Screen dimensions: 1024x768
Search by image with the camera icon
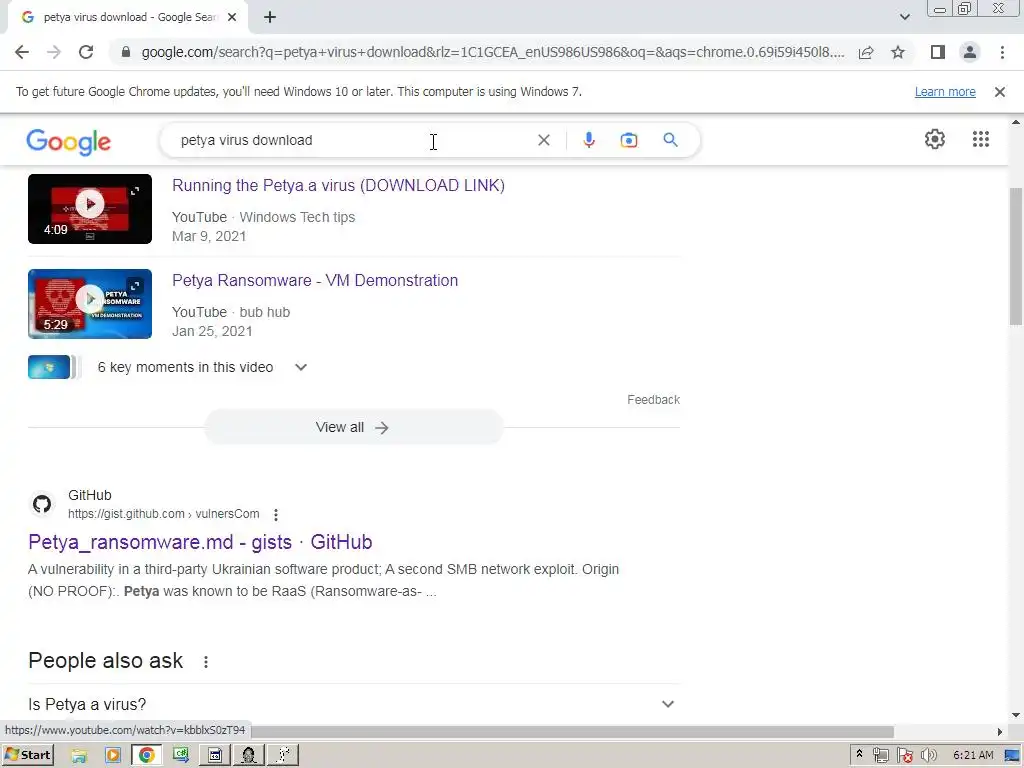point(629,140)
